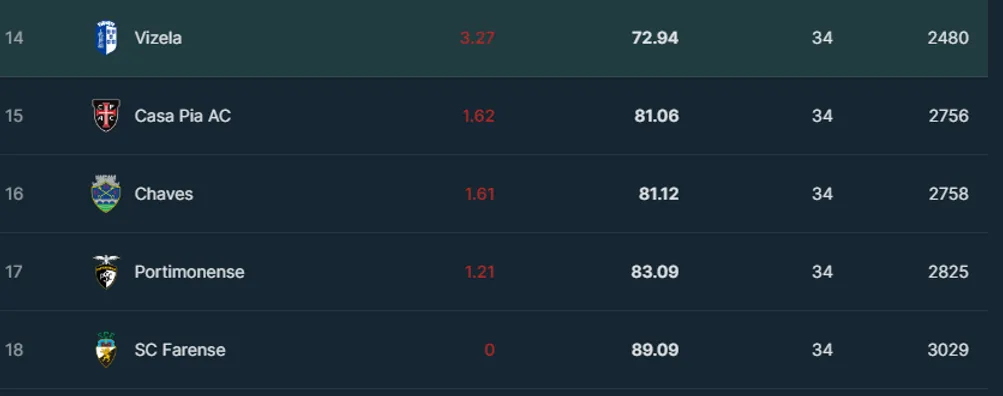Image resolution: width=1003 pixels, height=396 pixels.
Task: Click the Vizela club crest icon
Action: point(106,38)
